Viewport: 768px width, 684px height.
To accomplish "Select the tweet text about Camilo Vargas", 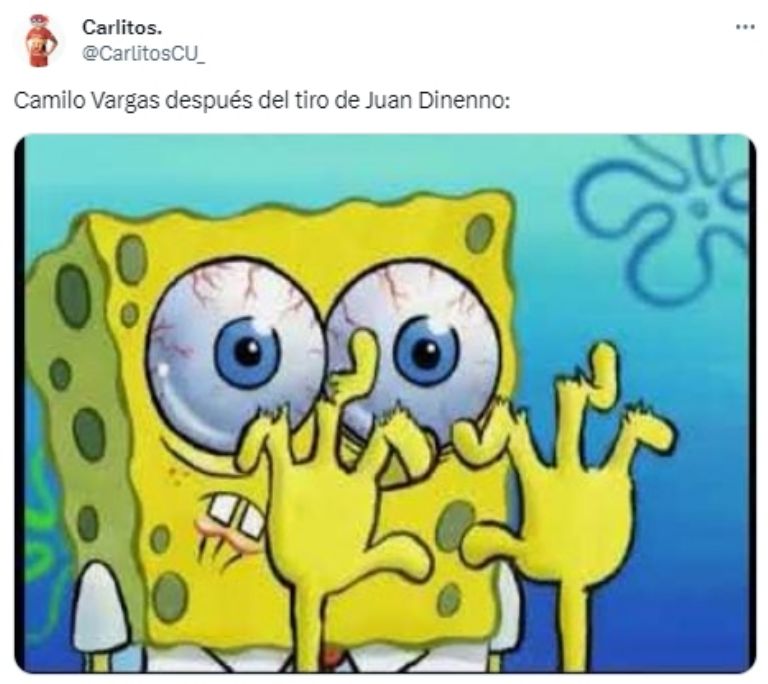I will pos(262,101).
